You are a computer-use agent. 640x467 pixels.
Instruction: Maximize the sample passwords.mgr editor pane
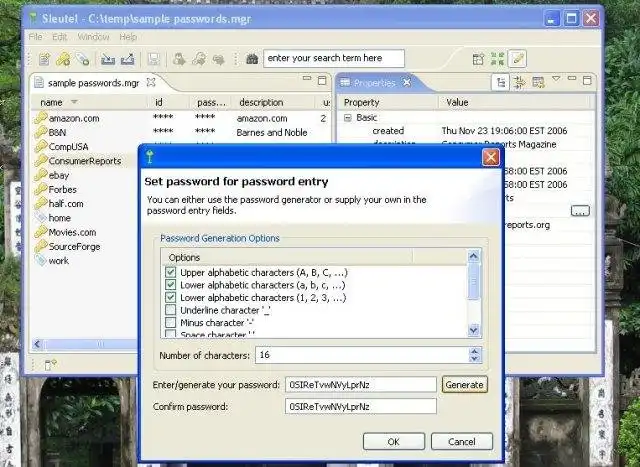(322, 80)
